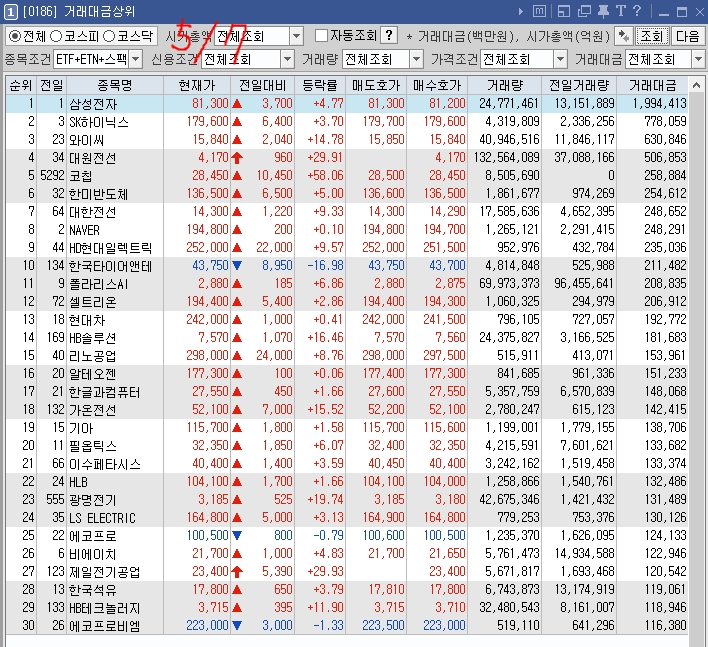Click the title bar play arrow icon

[521, 11]
